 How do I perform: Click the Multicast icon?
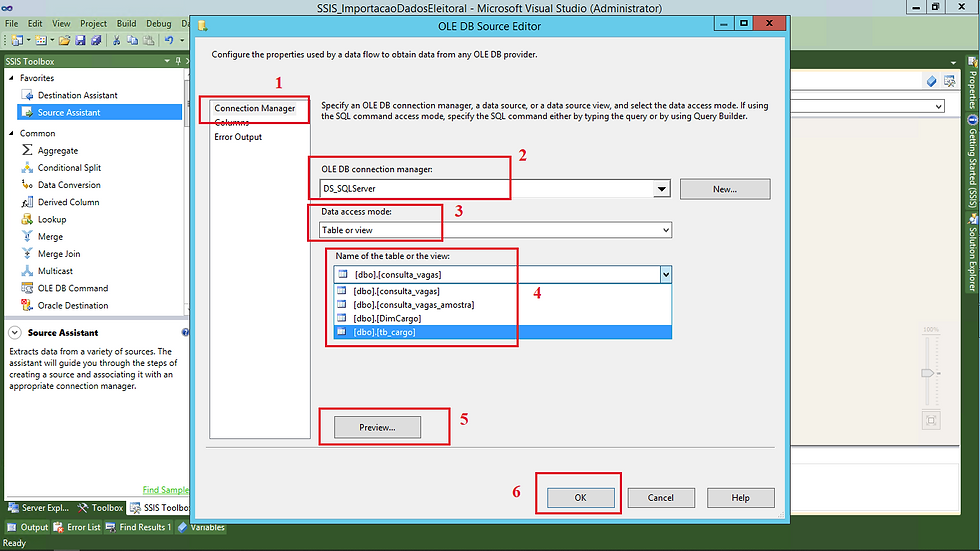(27, 271)
